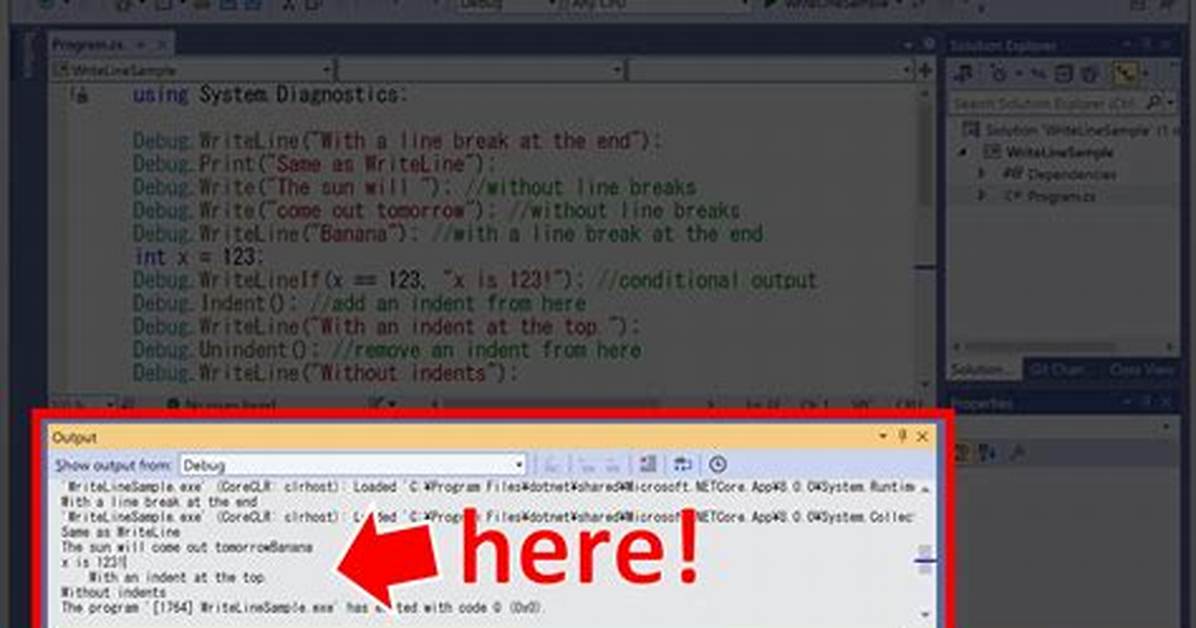Click the Clear All icon in Output toolbar
This screenshot has height=628, width=1196.
[648, 464]
